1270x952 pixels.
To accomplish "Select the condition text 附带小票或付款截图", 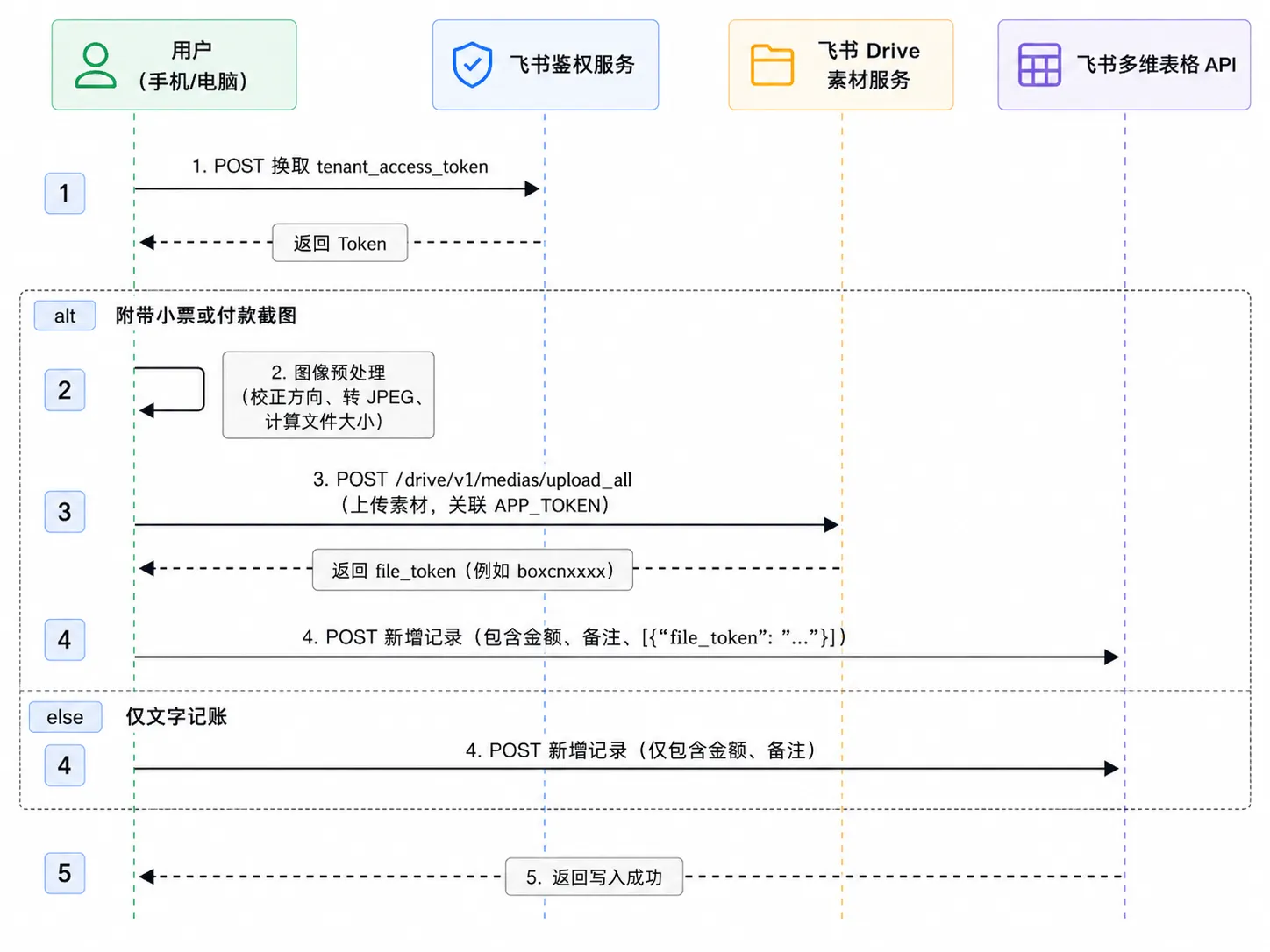I will [x=206, y=316].
